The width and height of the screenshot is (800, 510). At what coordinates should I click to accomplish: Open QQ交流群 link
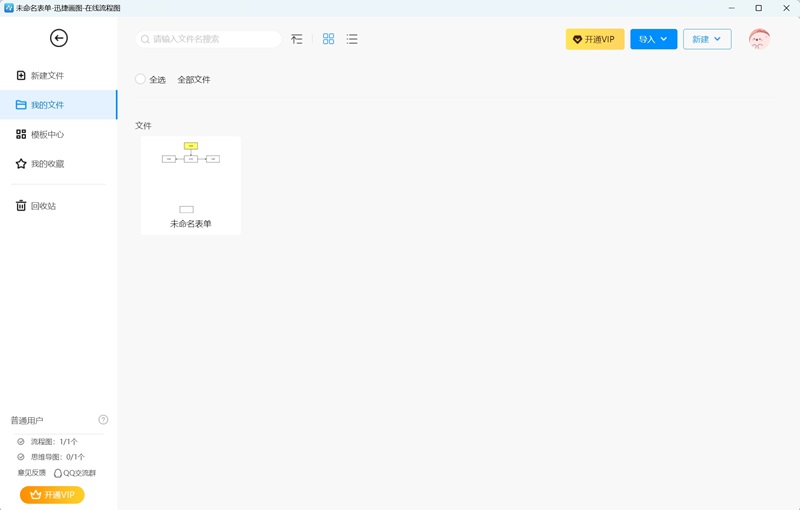(75, 473)
